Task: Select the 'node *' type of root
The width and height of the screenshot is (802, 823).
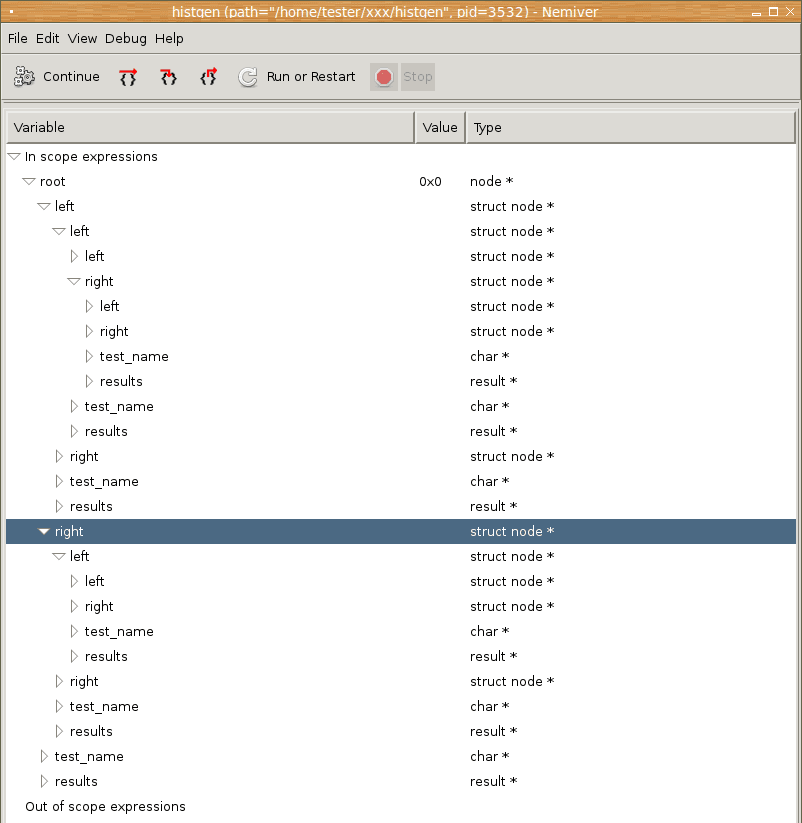Action: (x=491, y=182)
